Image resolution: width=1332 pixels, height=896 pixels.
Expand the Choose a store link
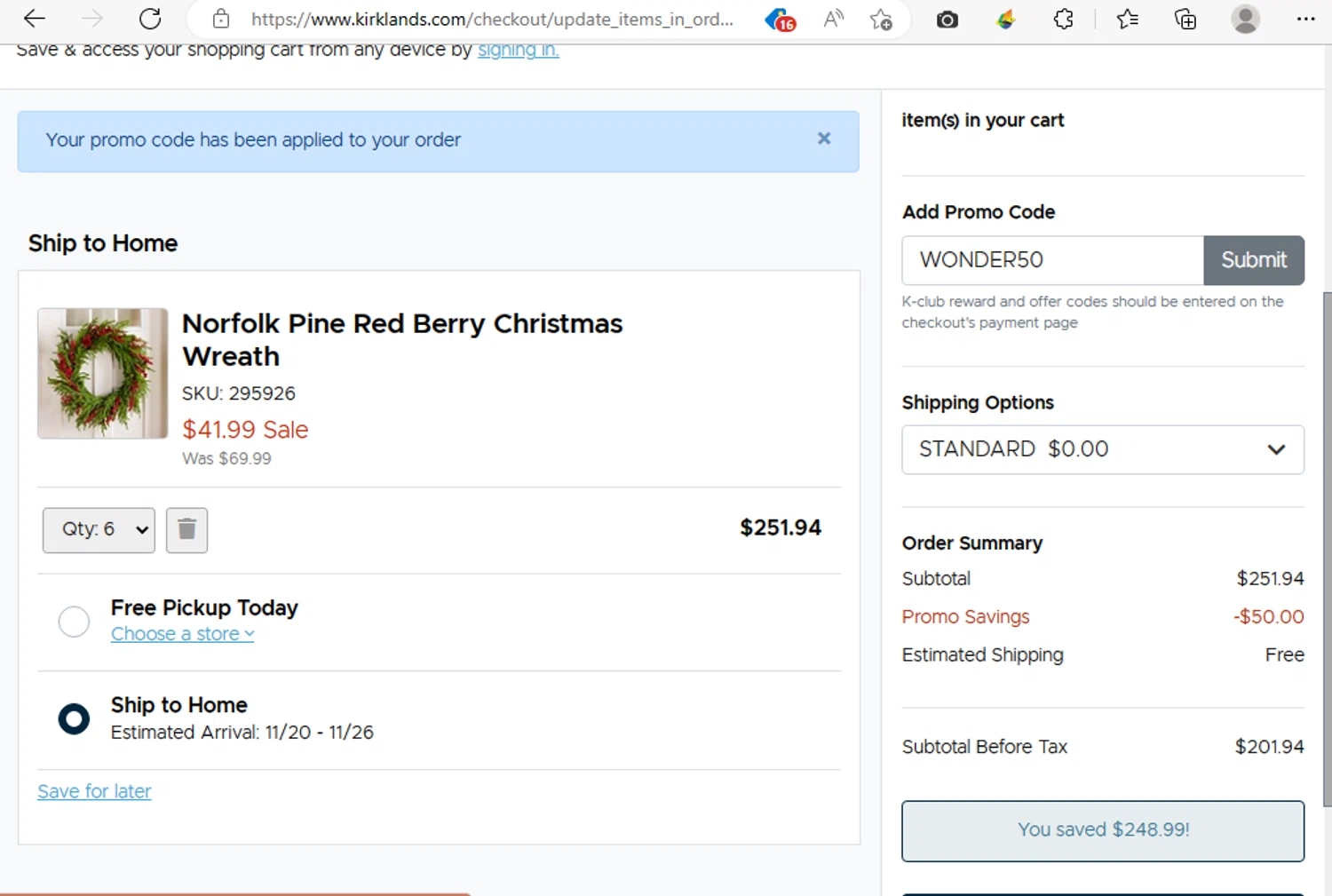182,634
